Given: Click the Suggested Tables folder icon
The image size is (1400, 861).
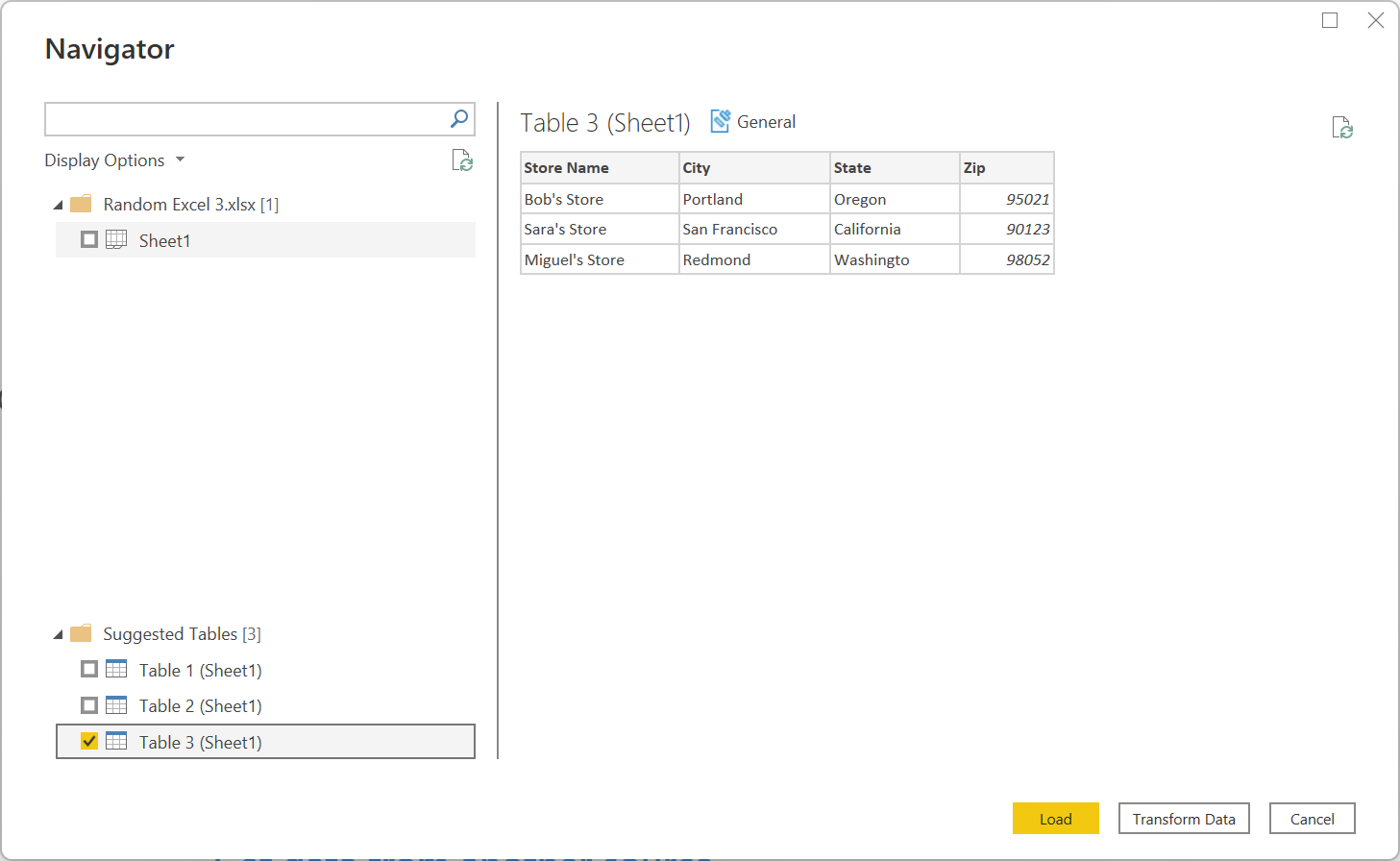Looking at the screenshot, I should click(x=80, y=633).
